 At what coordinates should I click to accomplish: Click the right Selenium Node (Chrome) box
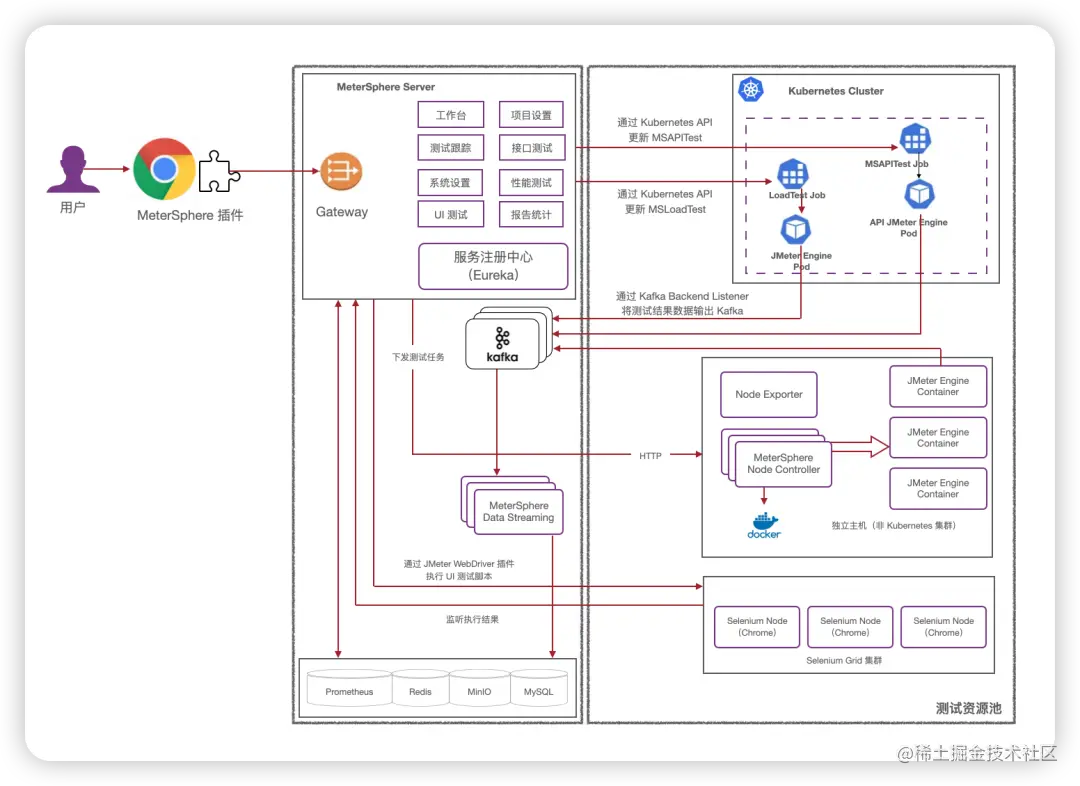click(944, 627)
